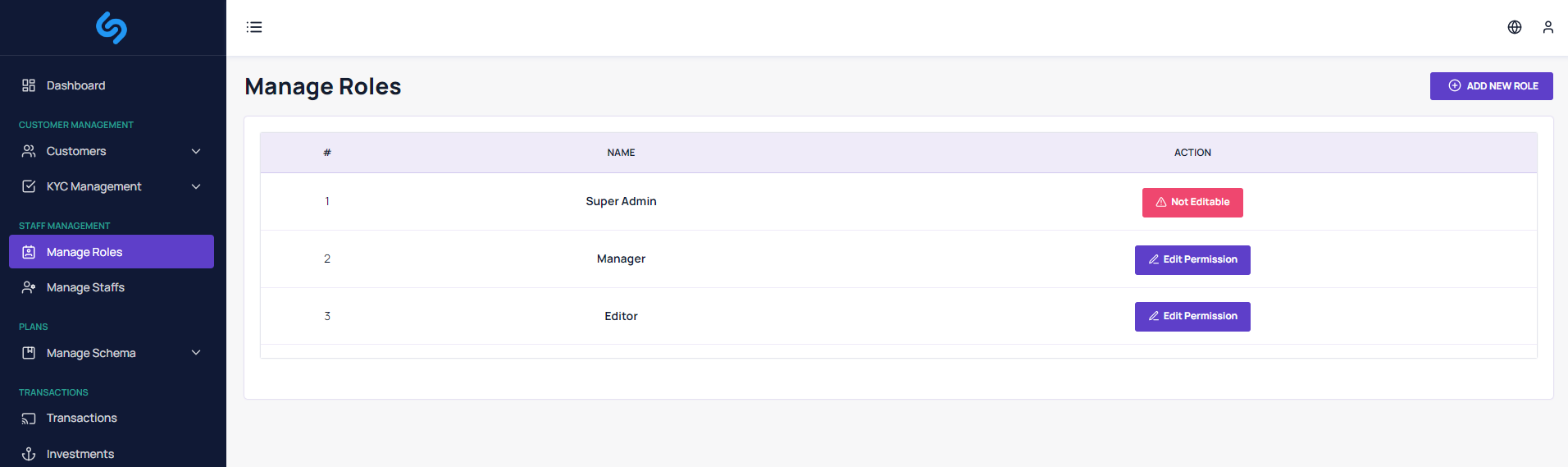Open the user profile icon

coord(1547,27)
